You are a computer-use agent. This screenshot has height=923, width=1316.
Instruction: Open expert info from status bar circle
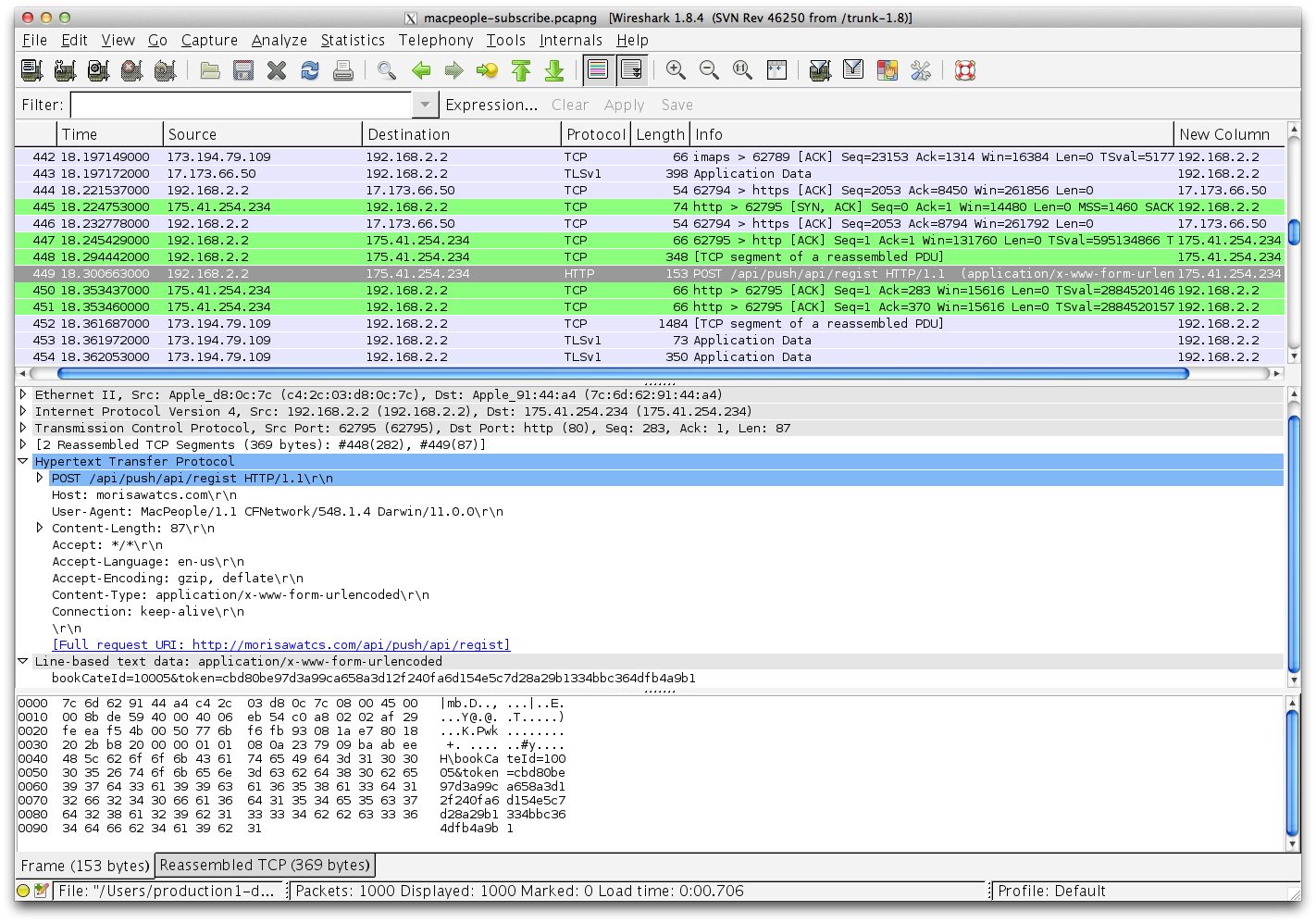click(x=23, y=891)
